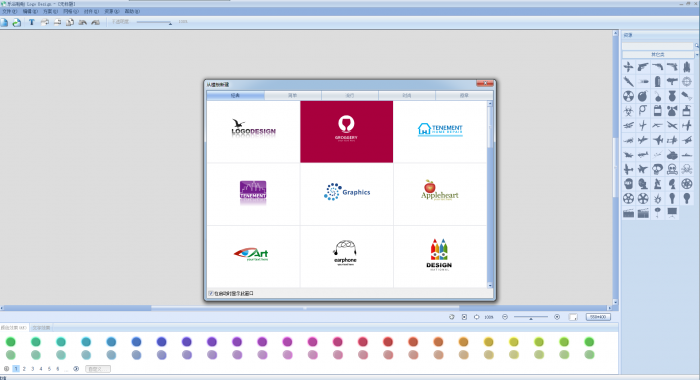Select the text tool T icon
The width and height of the screenshot is (700, 380).
pos(31,22)
